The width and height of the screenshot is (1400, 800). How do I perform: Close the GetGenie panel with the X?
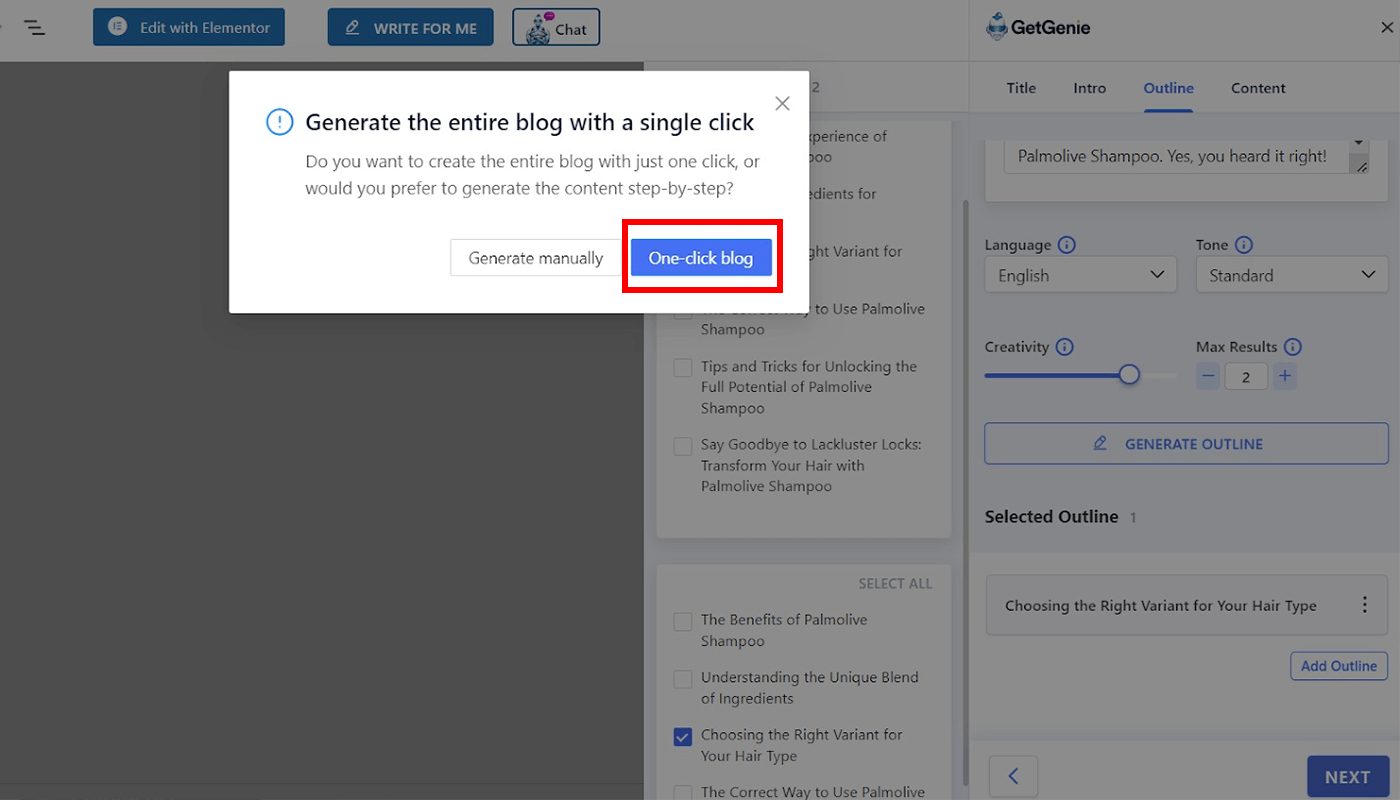pos(1386,28)
